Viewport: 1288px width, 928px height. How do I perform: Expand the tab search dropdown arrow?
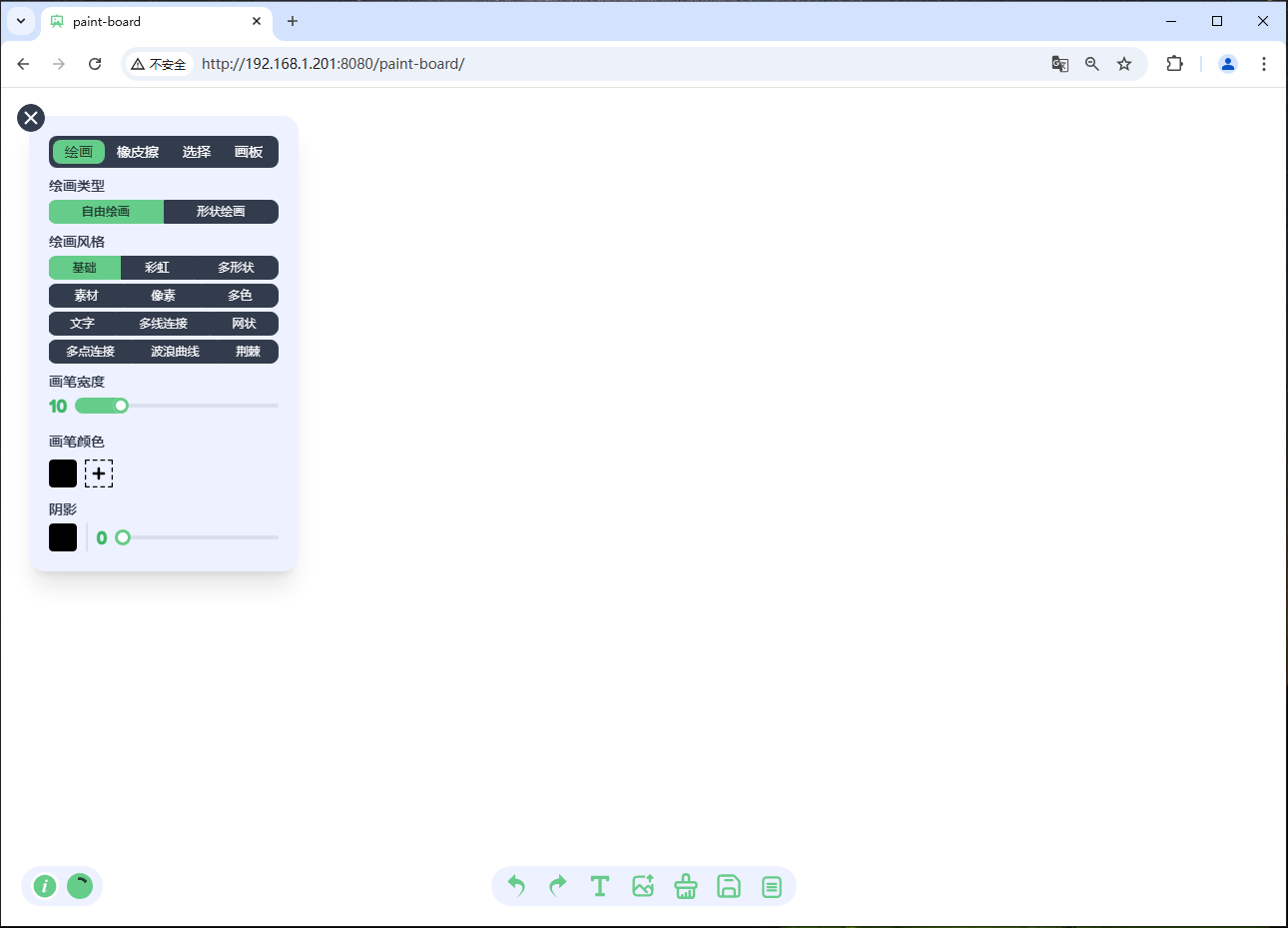tap(21, 21)
